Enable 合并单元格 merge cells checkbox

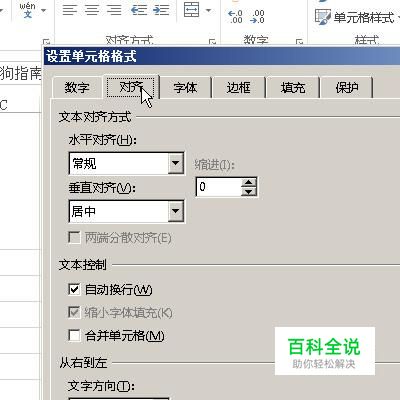click(74, 335)
